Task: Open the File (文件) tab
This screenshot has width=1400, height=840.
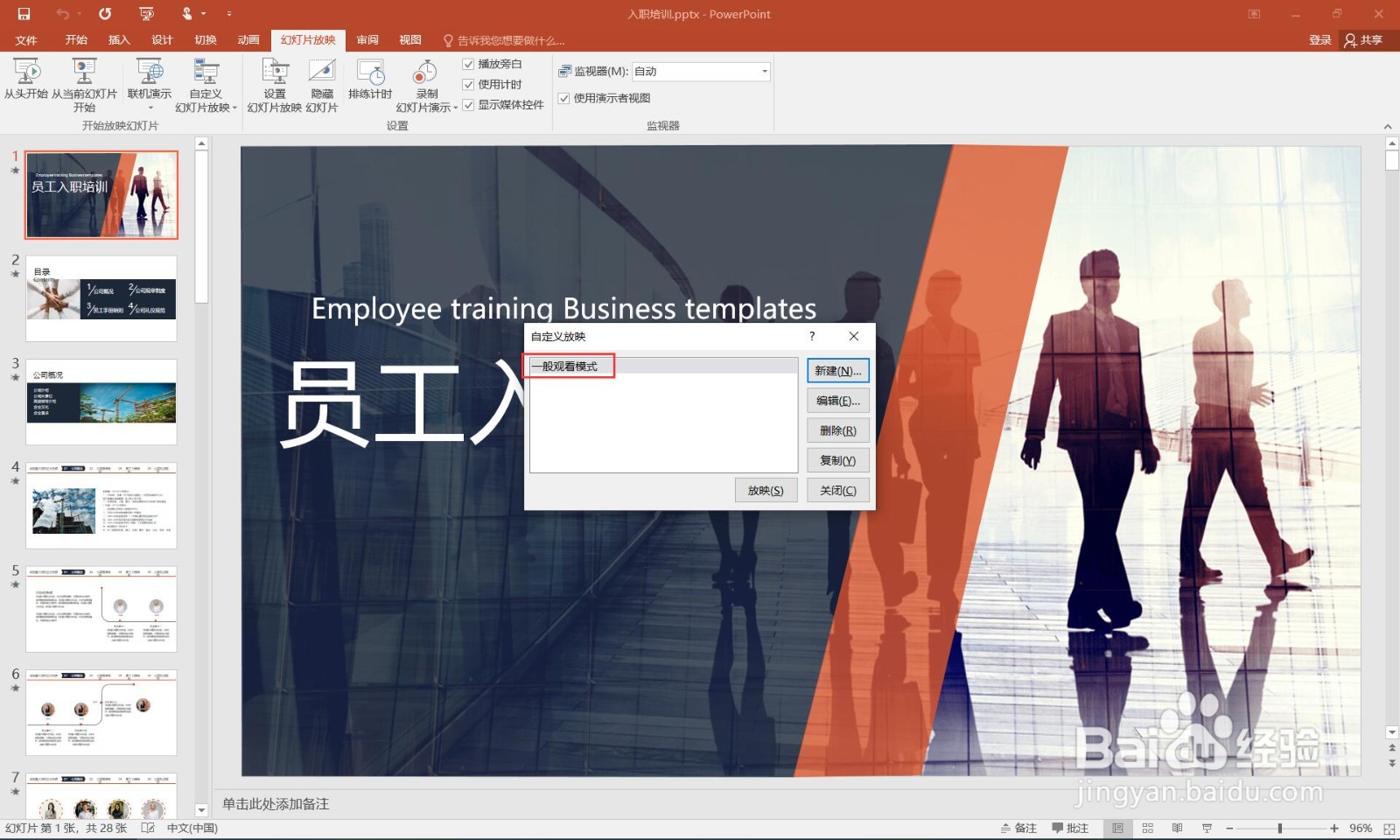Action: point(26,40)
